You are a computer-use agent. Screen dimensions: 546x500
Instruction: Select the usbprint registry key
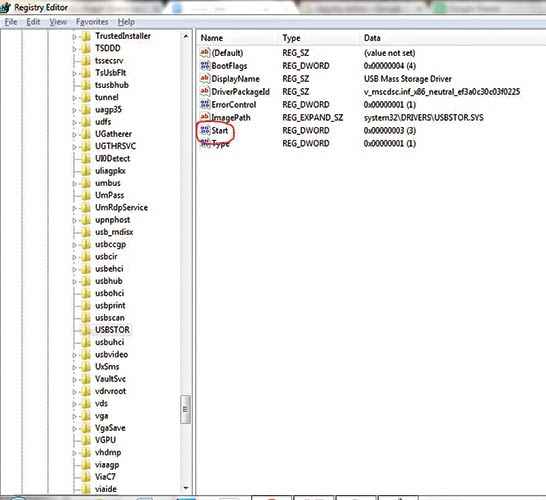[x=110, y=305]
